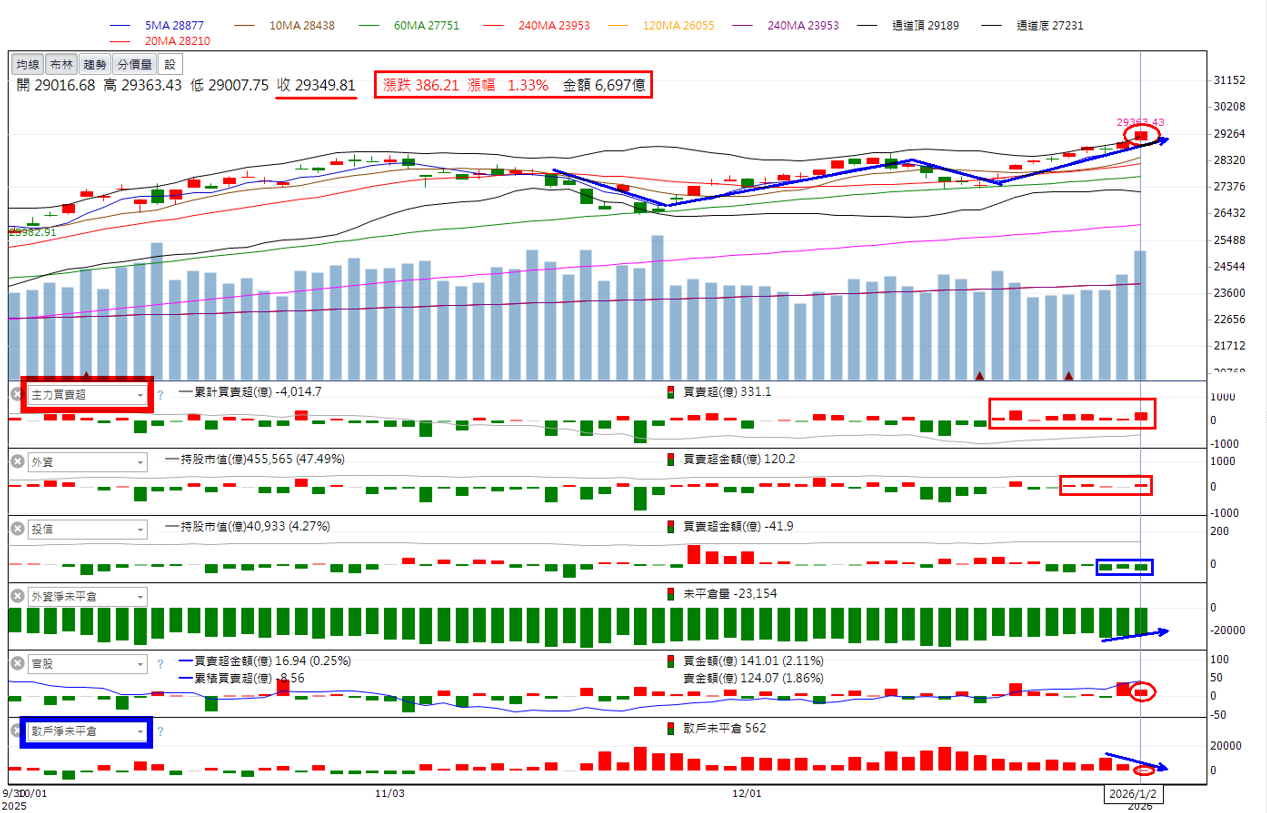Open help for 主力買賣超 indicator
Image resolution: width=1267 pixels, height=813 pixels.
[160, 396]
